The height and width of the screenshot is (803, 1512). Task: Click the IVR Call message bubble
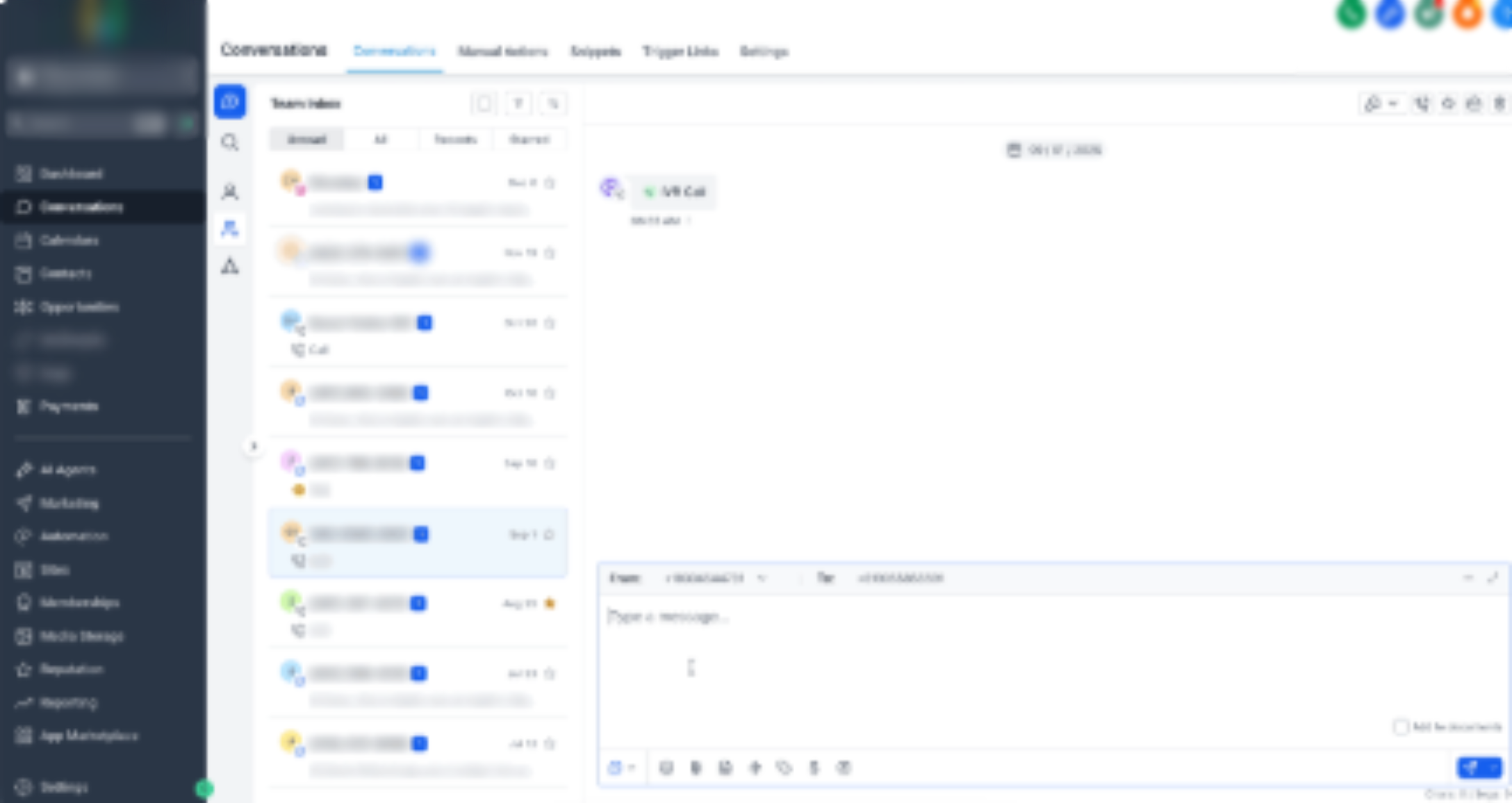(x=673, y=192)
